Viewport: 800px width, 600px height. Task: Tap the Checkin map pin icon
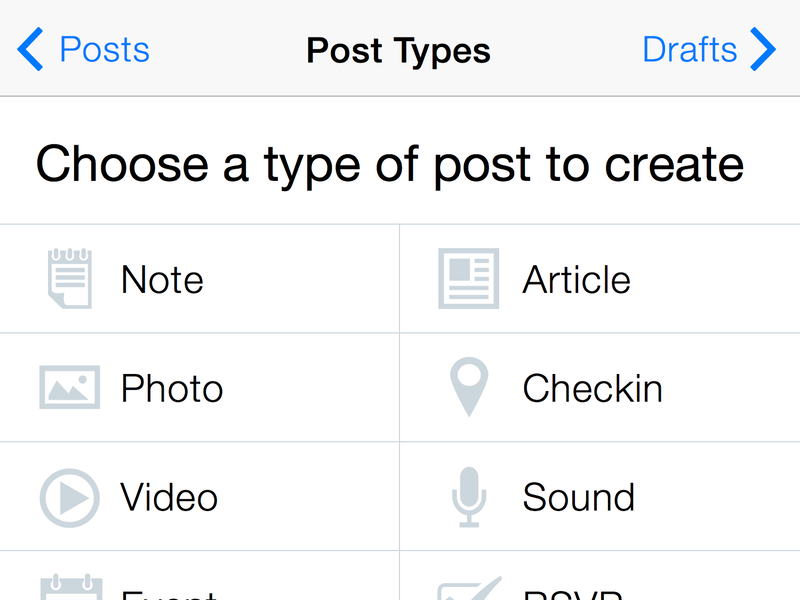(x=469, y=387)
